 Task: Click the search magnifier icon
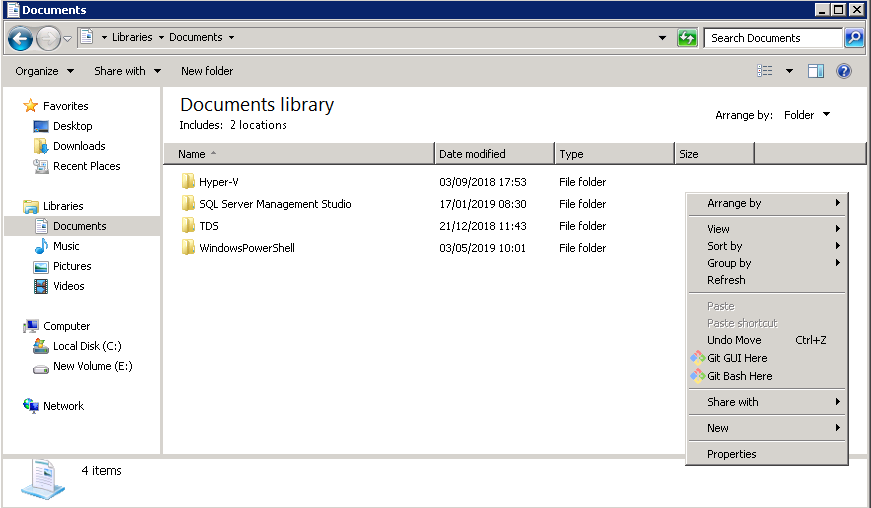(x=854, y=38)
